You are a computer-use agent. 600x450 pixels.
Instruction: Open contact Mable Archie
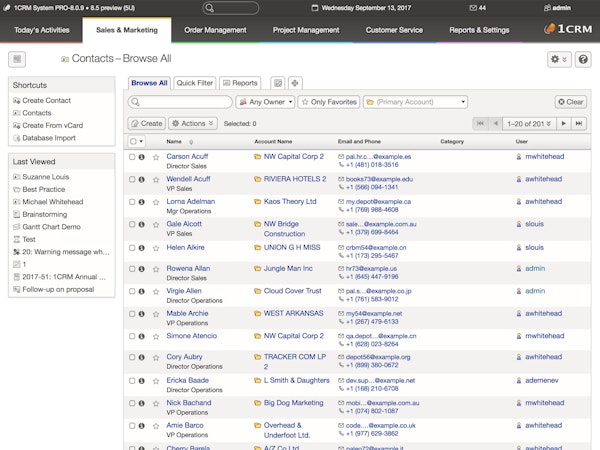pos(187,313)
